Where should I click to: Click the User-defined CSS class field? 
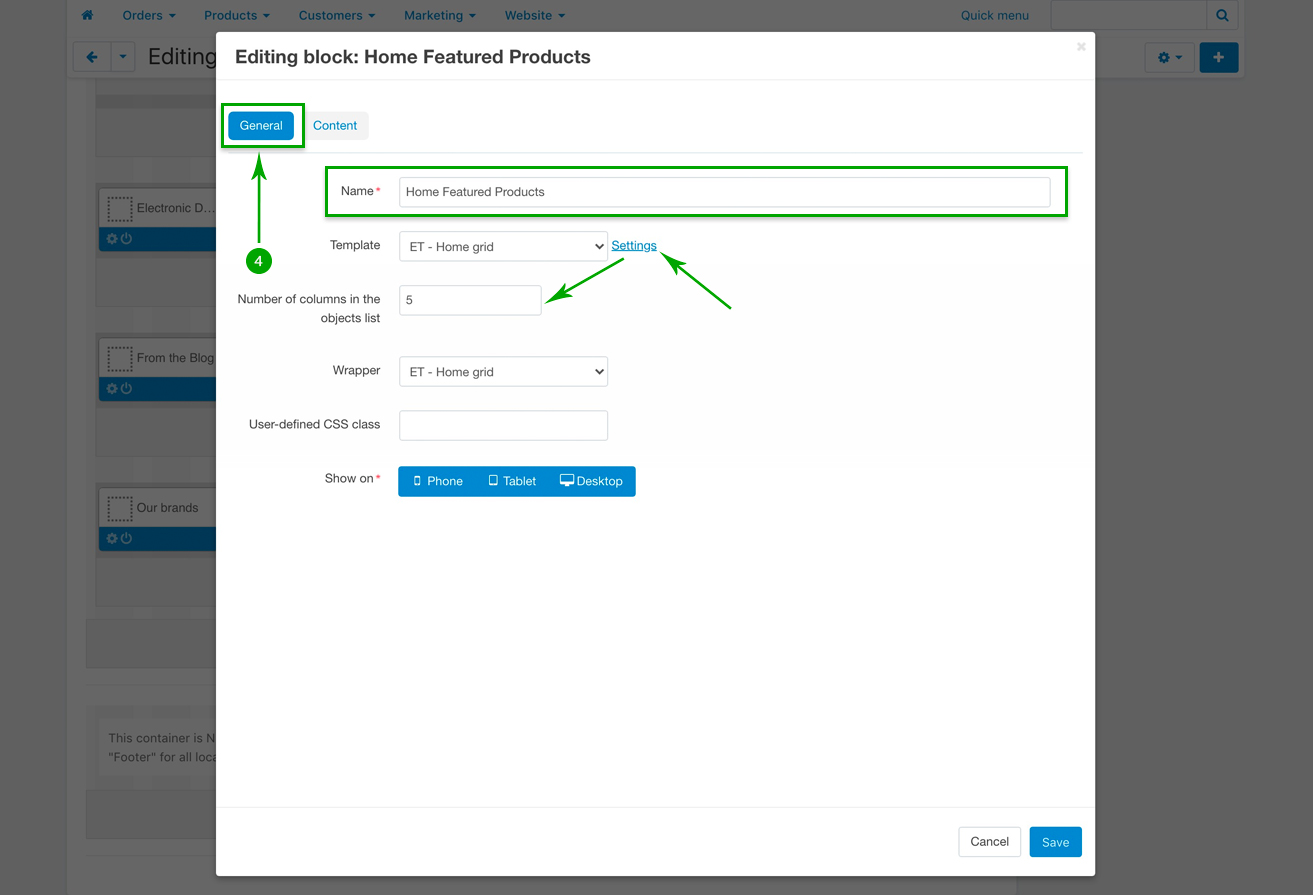point(503,425)
